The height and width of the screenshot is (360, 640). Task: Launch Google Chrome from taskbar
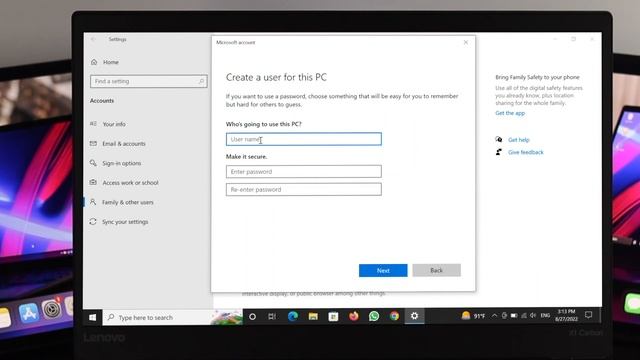coord(394,316)
